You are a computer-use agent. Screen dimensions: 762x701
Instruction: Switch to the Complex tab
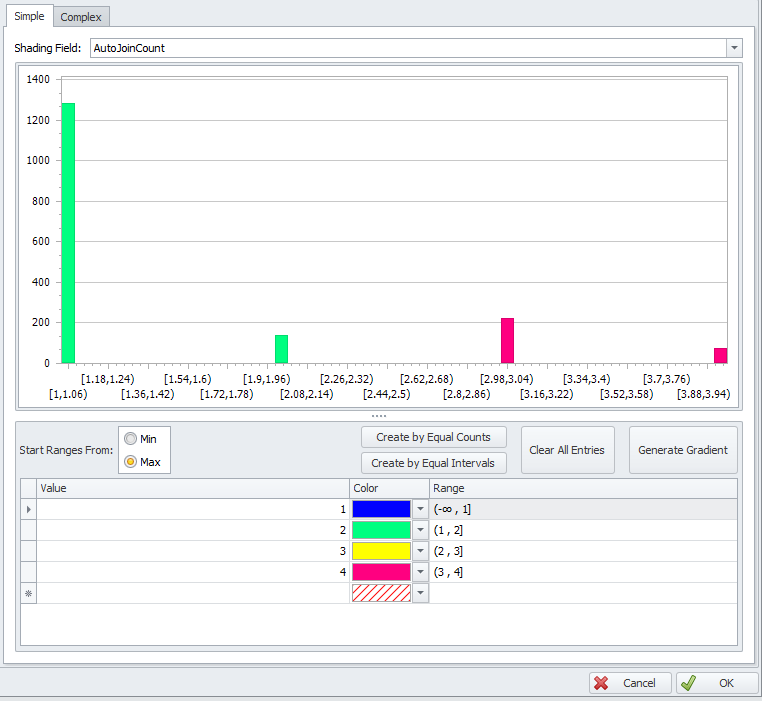[80, 17]
